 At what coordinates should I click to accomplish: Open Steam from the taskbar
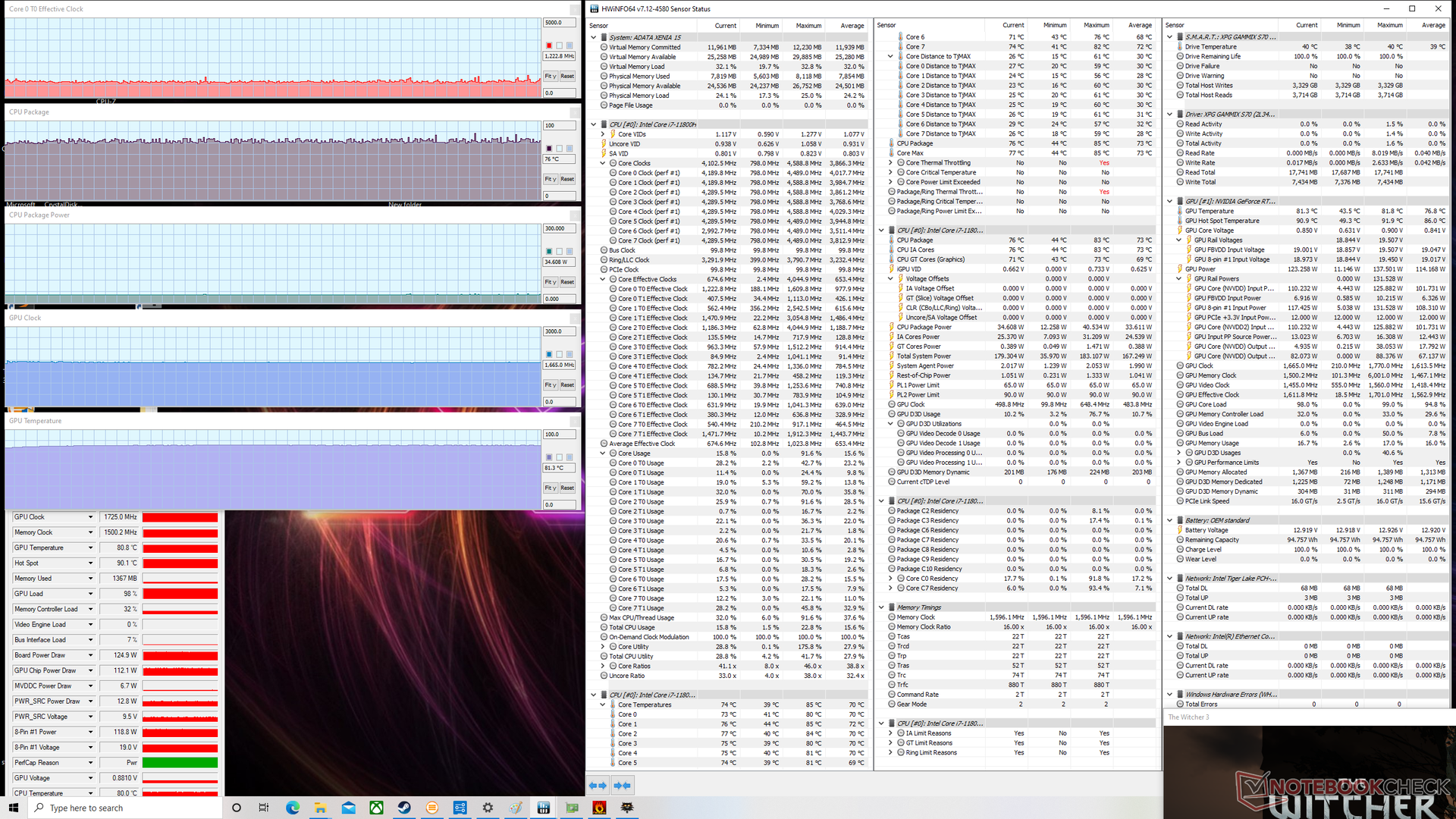click(x=404, y=808)
